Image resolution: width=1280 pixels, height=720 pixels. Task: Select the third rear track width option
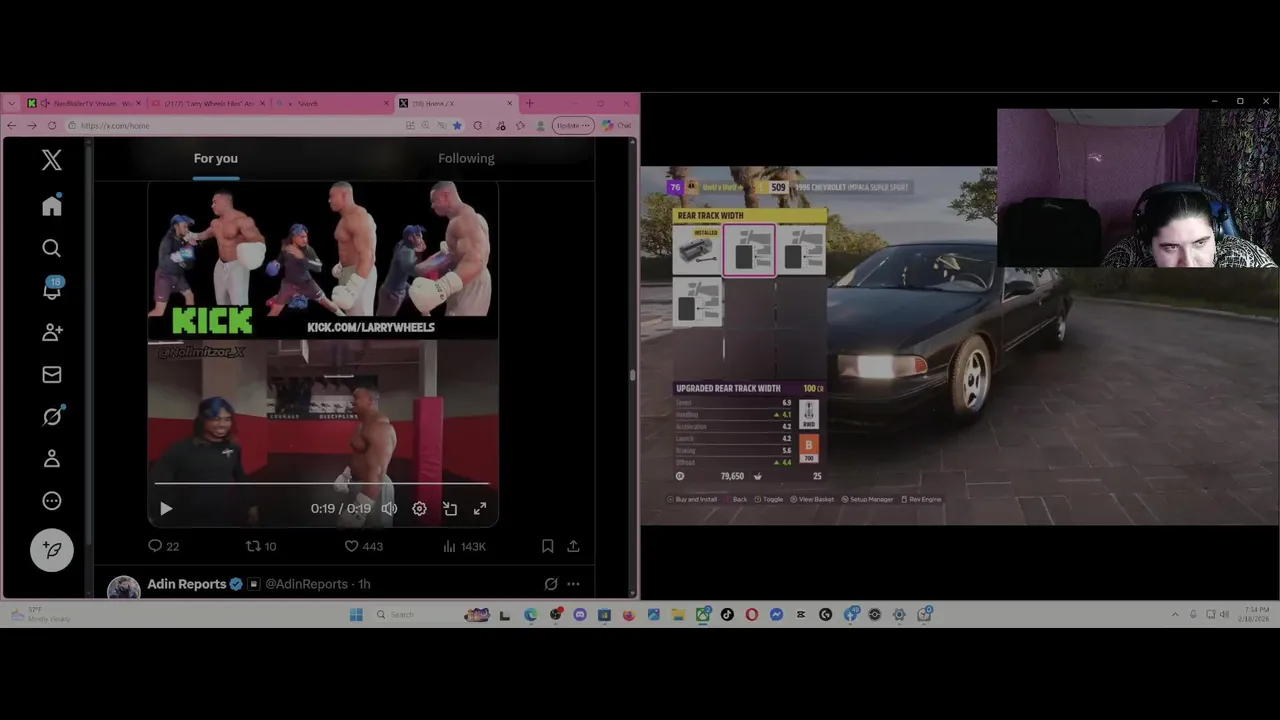pyautogui.click(x=801, y=250)
